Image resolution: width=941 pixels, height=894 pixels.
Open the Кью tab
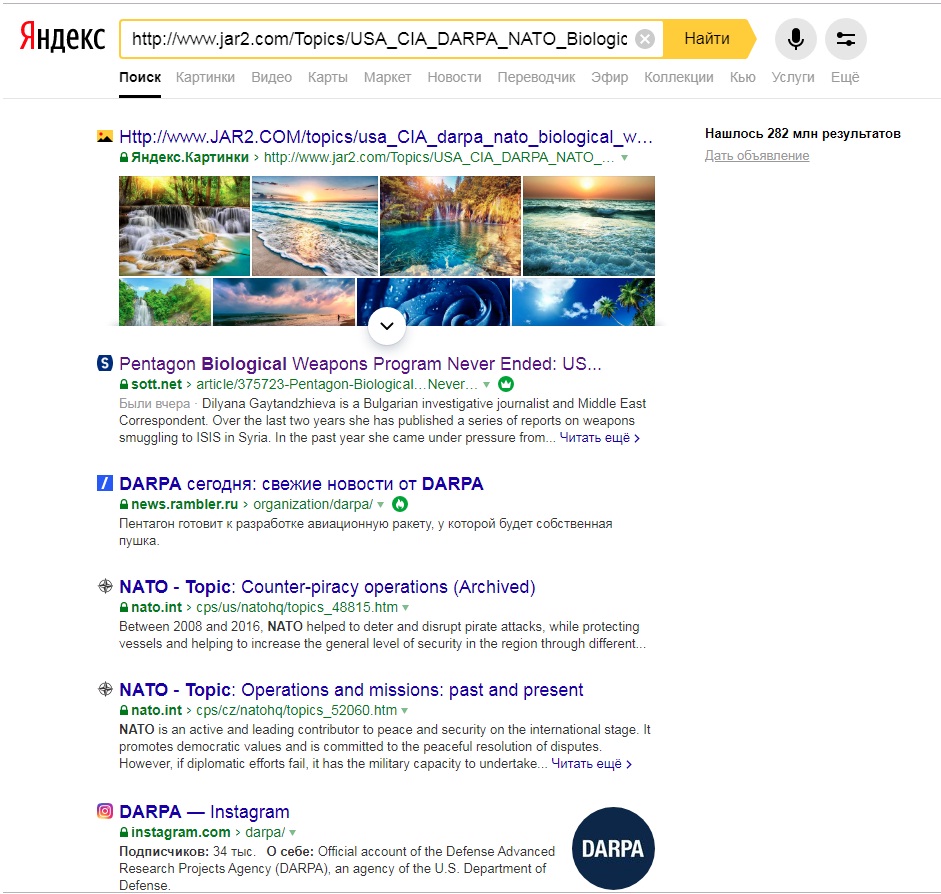click(x=742, y=77)
